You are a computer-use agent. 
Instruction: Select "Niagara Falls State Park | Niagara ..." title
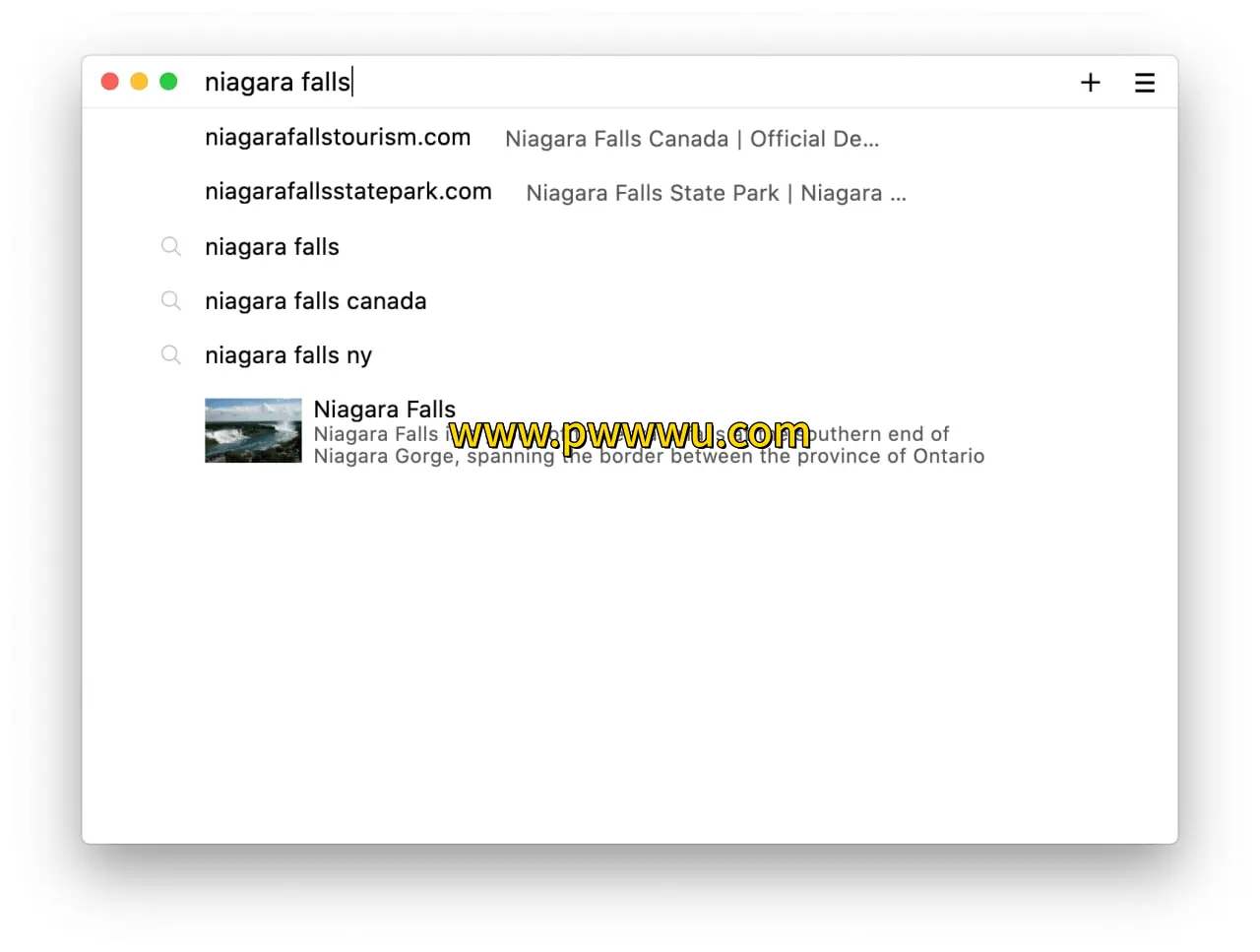click(x=716, y=193)
